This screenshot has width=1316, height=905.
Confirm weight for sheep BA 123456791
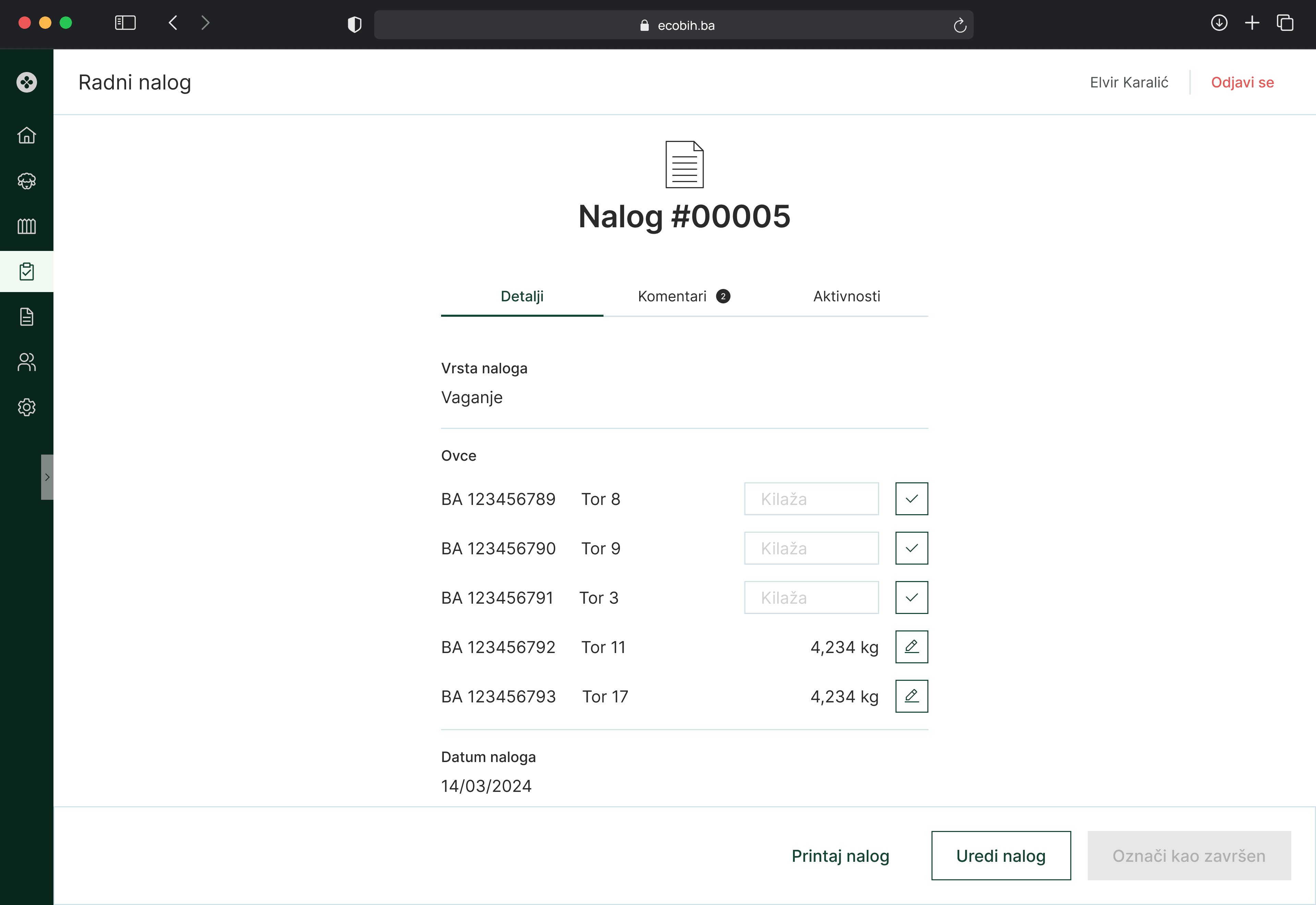(911, 597)
